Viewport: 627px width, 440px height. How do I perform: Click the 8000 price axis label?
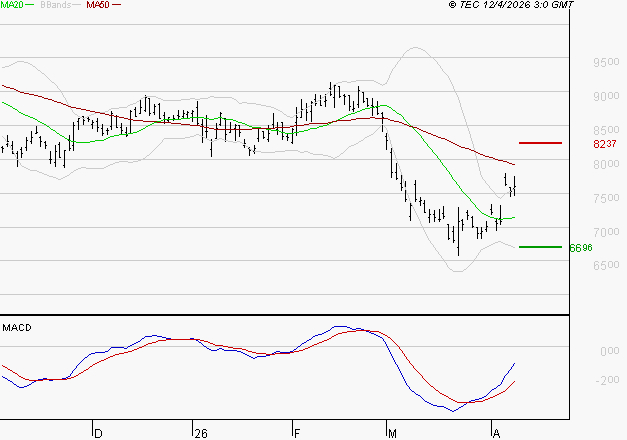click(606, 164)
